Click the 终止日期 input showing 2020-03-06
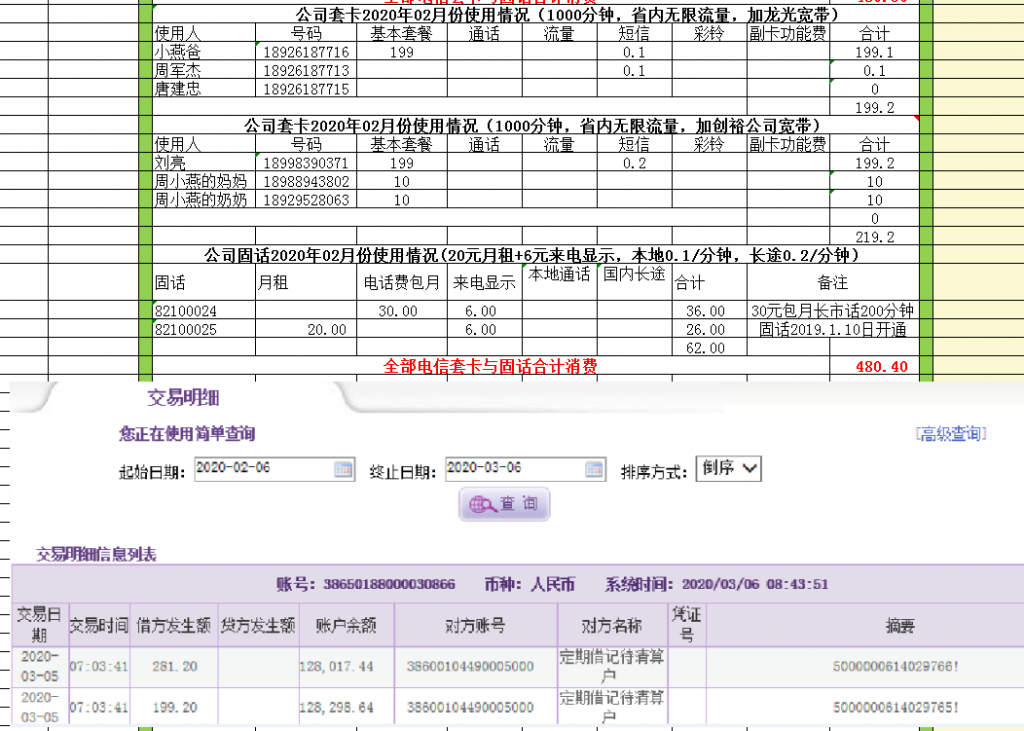 pos(513,468)
